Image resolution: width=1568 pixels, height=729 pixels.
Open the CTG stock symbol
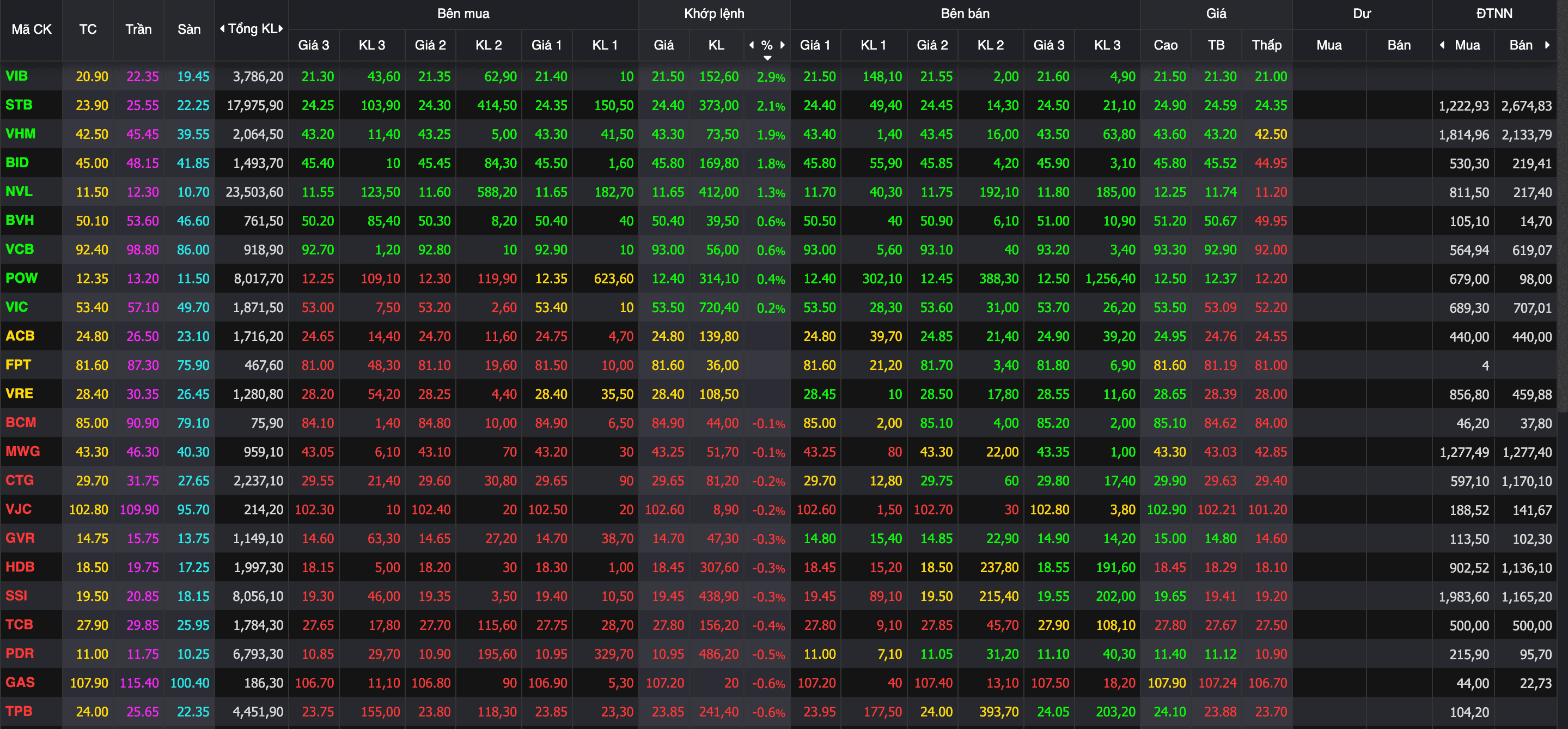tap(19, 480)
